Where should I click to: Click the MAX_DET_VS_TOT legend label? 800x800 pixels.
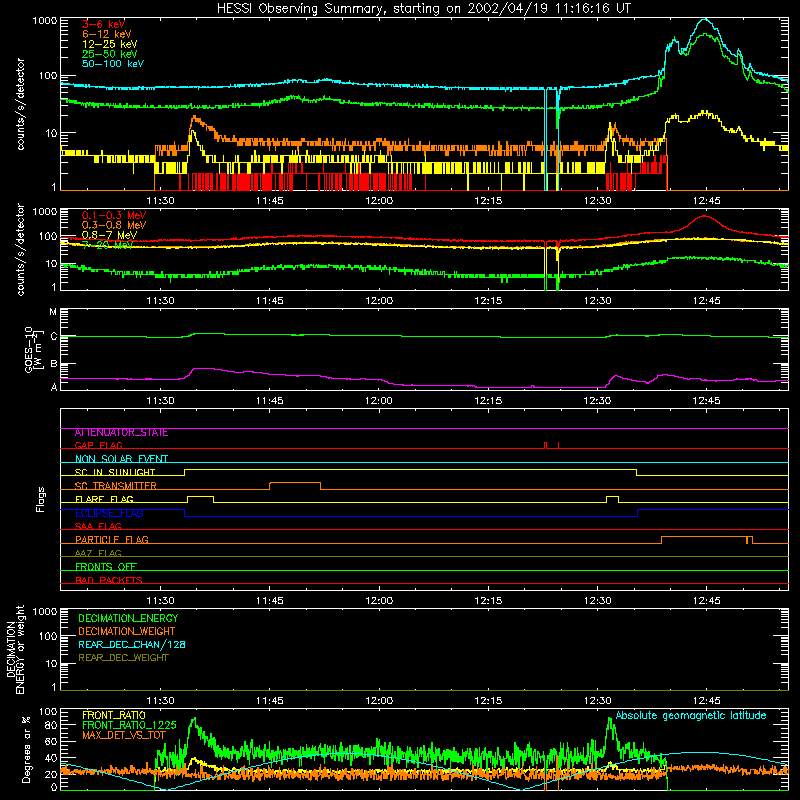(124, 735)
